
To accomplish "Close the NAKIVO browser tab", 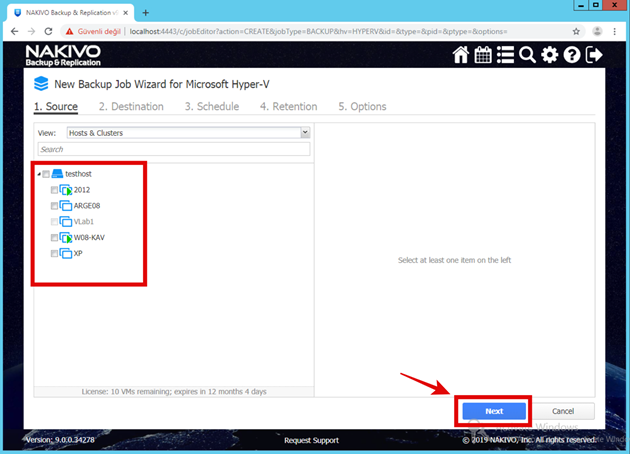I will [x=126, y=13].
